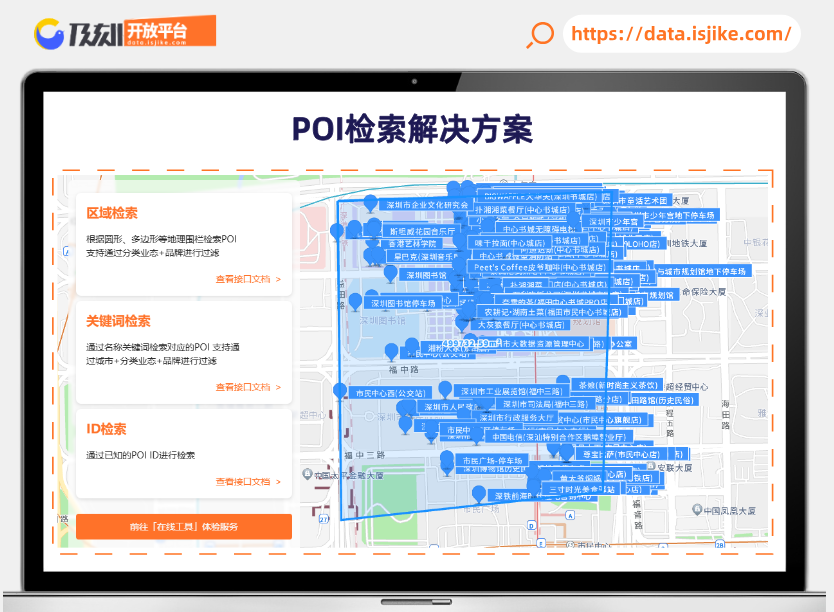Image resolution: width=834 pixels, height=612 pixels.
Task: Open 查看接口文档 under 关键词检索
Action: (240, 386)
